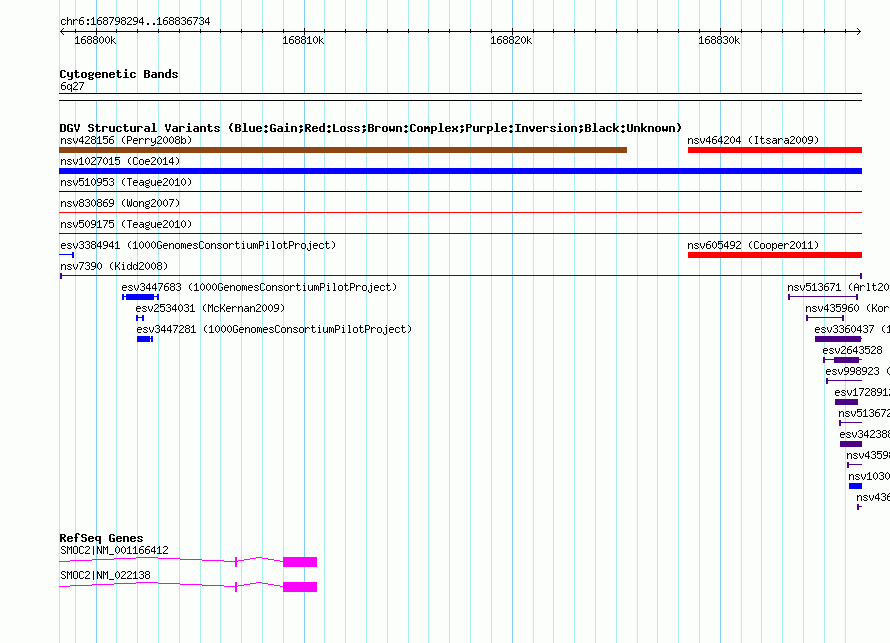890x643 pixels.
Task: Click the esv3384941 (1000GenomesConsortiumPilotProject) label
Action: point(198,245)
